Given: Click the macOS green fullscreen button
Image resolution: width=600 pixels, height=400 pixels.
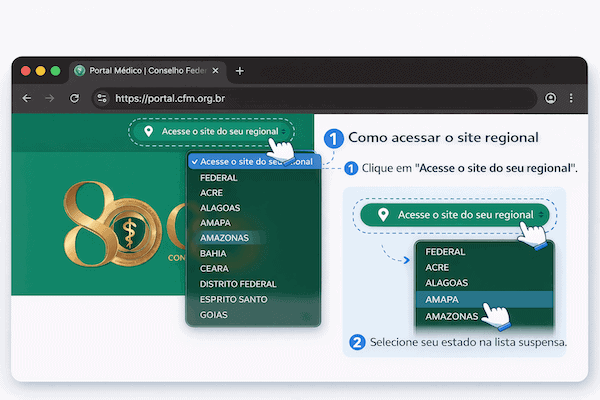Looking at the screenshot, I should pyautogui.click(x=55, y=71).
